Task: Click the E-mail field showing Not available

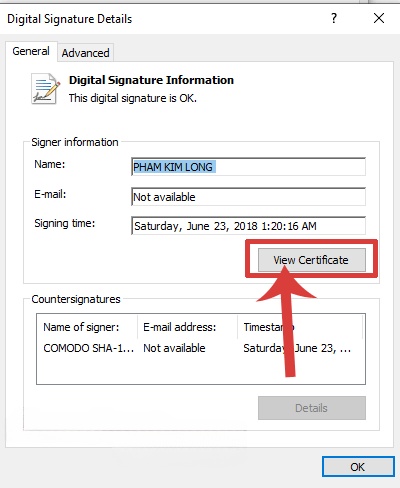Action: click(248, 197)
